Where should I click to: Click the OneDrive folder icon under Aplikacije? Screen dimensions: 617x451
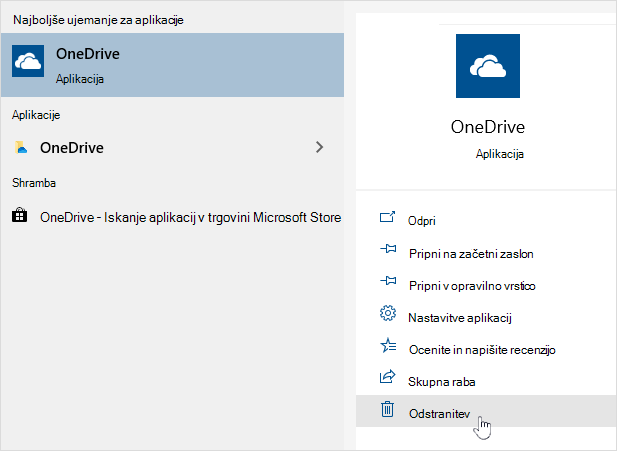tap(21, 147)
